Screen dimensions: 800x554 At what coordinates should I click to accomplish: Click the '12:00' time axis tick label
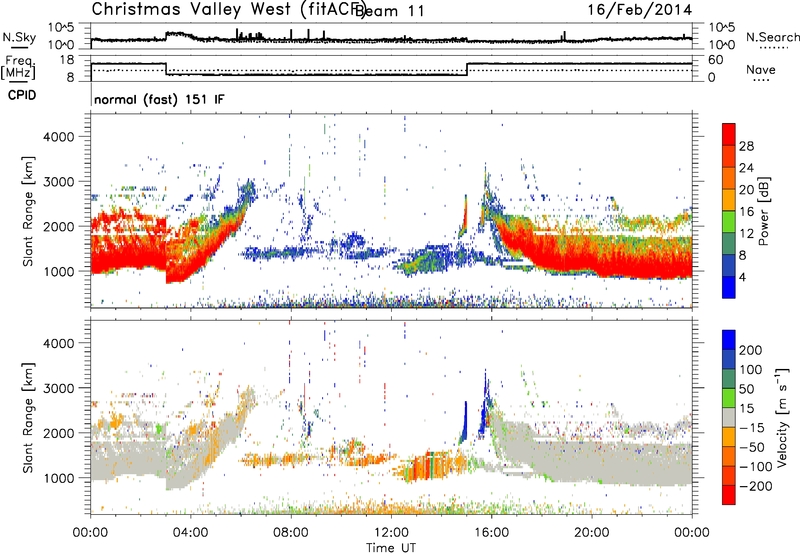click(391, 533)
